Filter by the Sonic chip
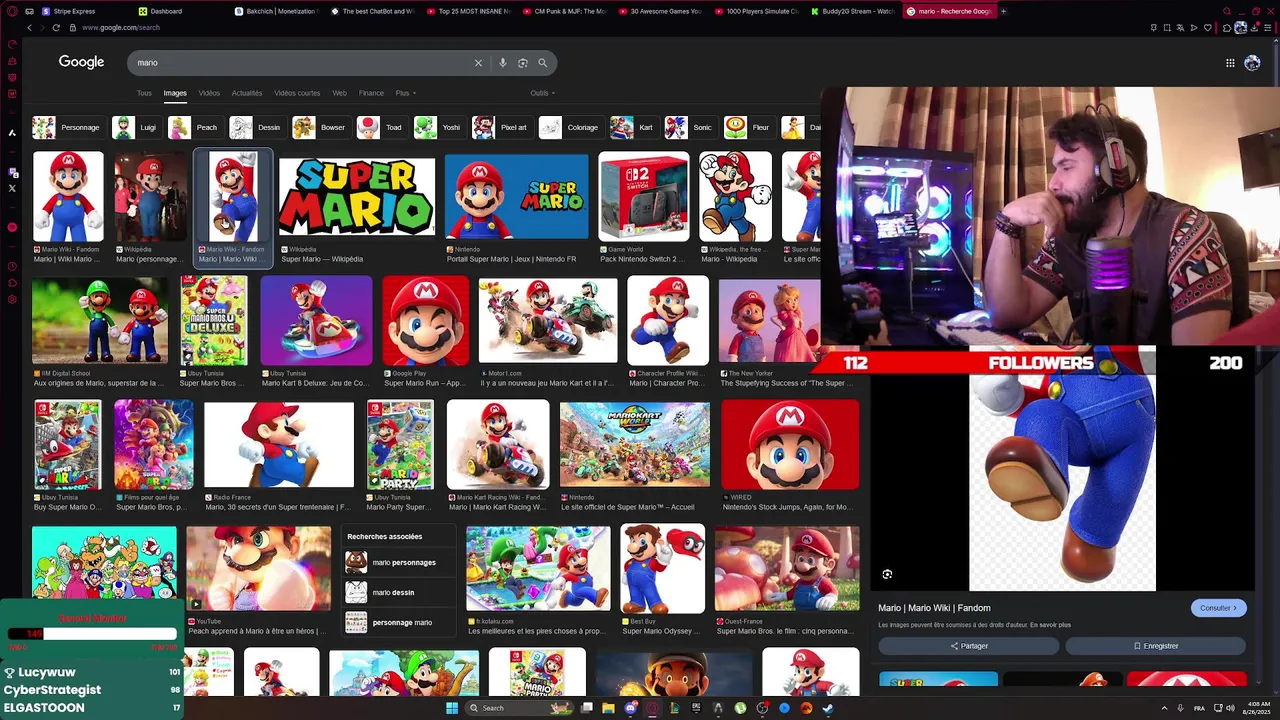Screen dimensions: 1280x720 click(x=690, y=128)
